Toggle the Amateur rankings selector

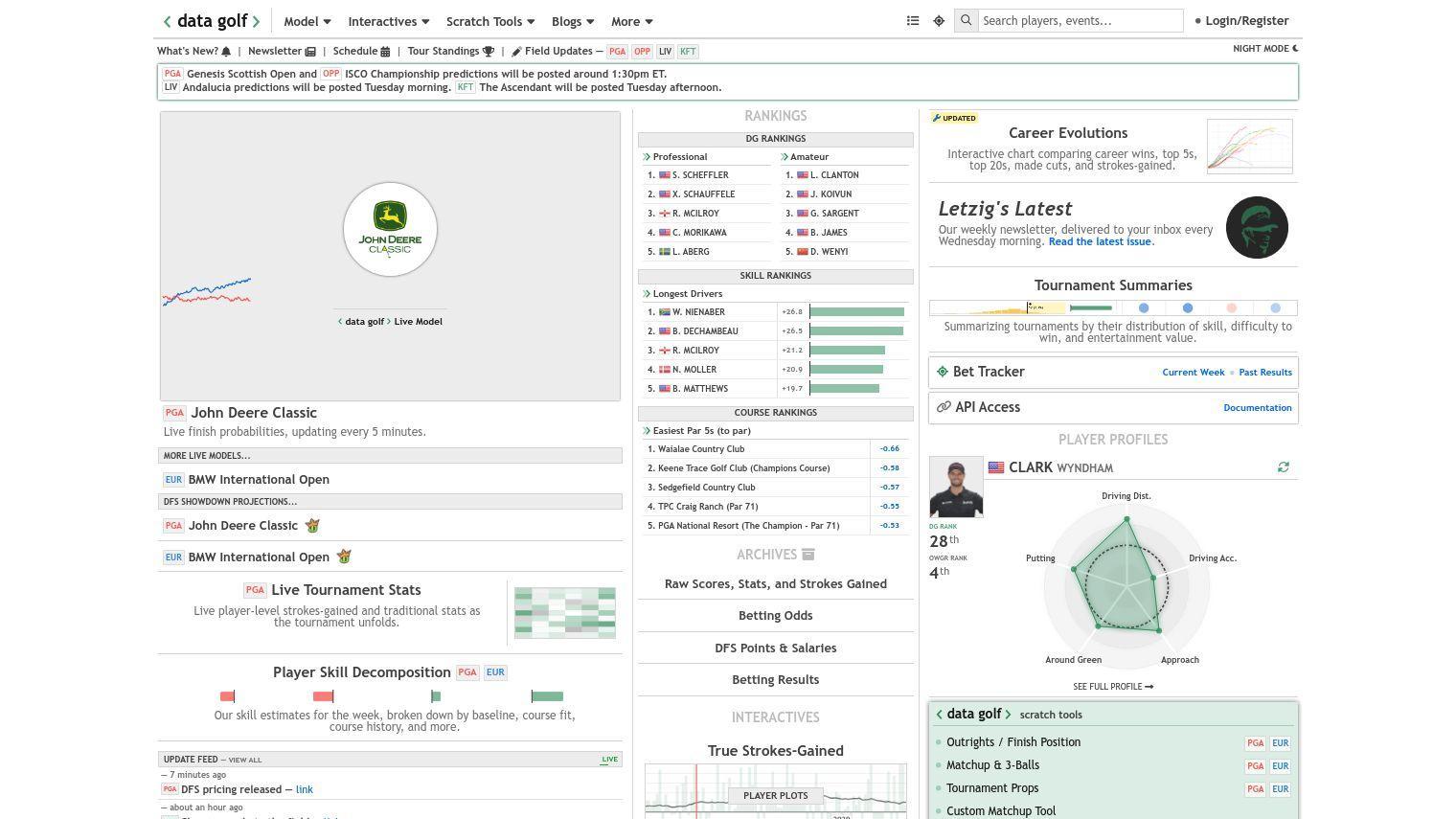(x=805, y=157)
